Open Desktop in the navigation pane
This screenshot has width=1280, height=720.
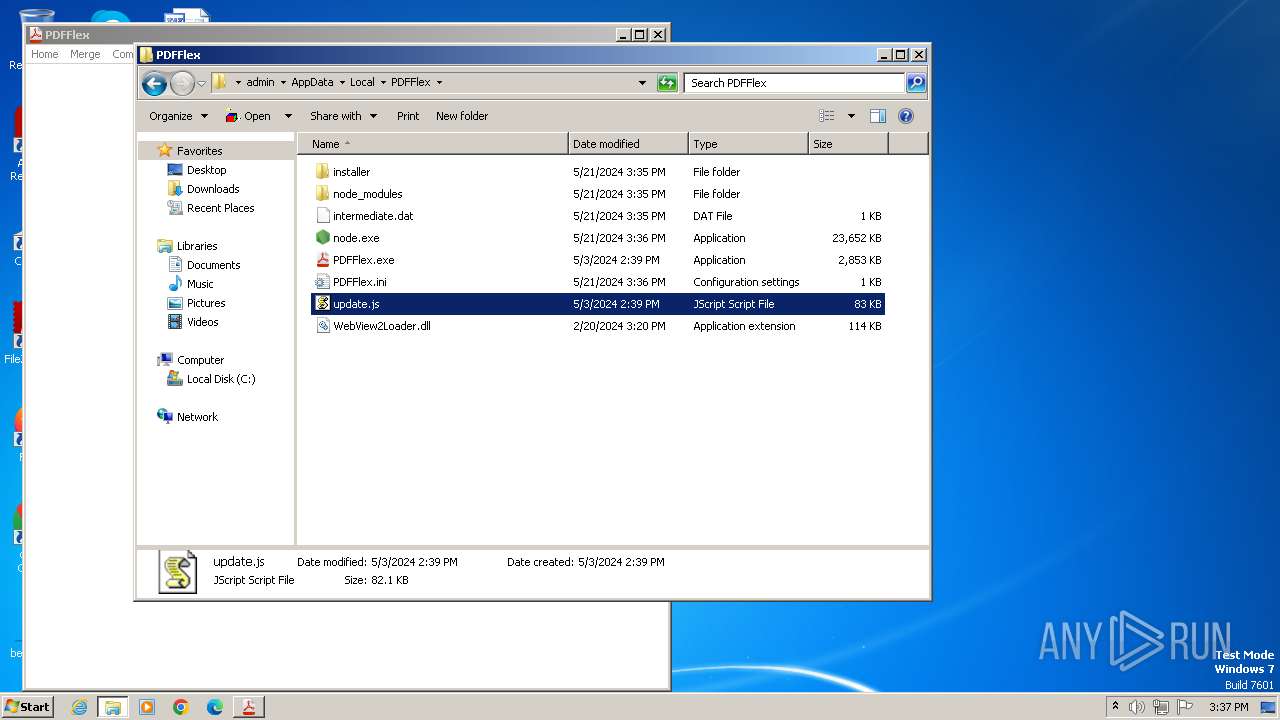click(x=206, y=170)
